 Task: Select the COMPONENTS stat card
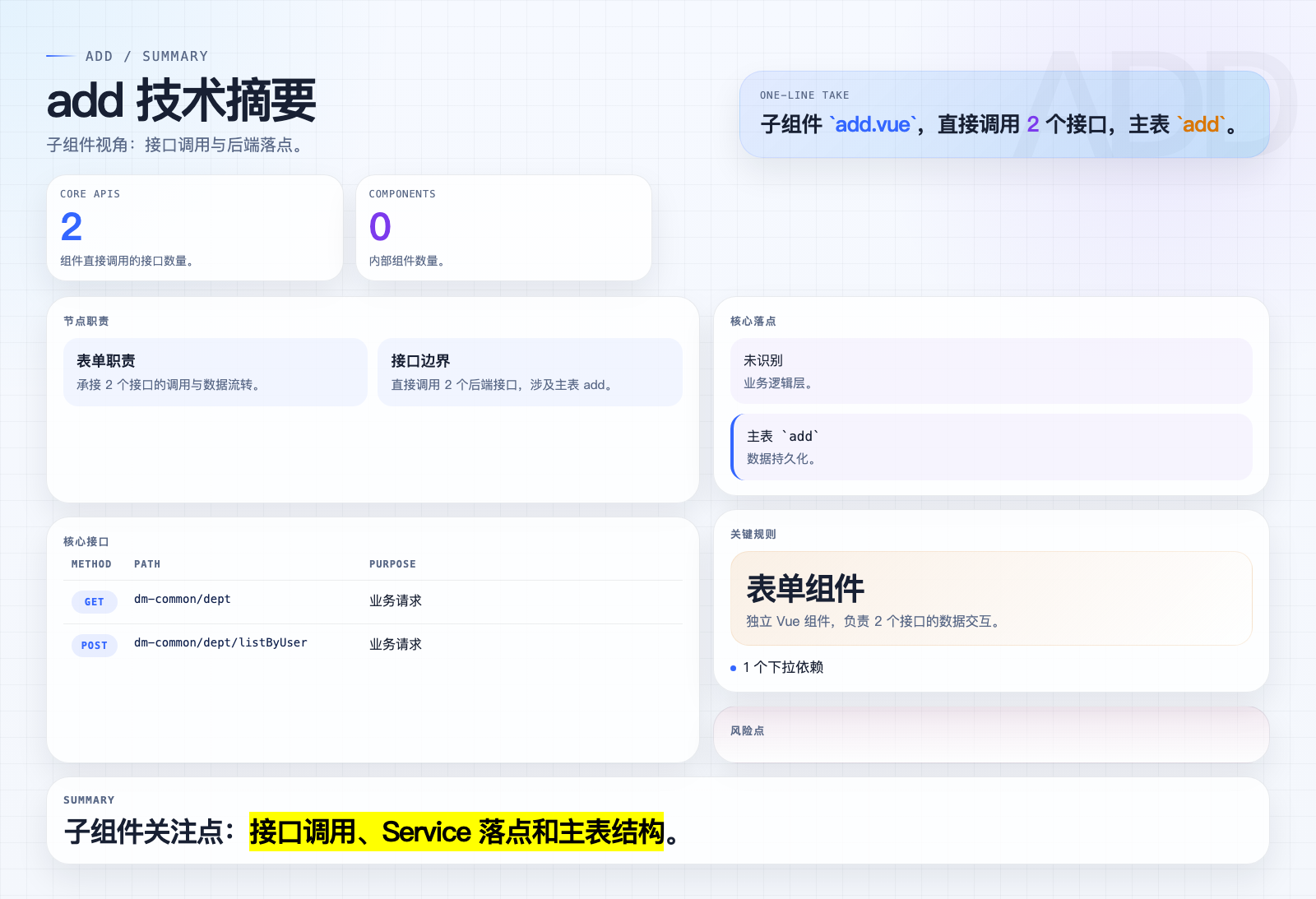click(x=503, y=228)
